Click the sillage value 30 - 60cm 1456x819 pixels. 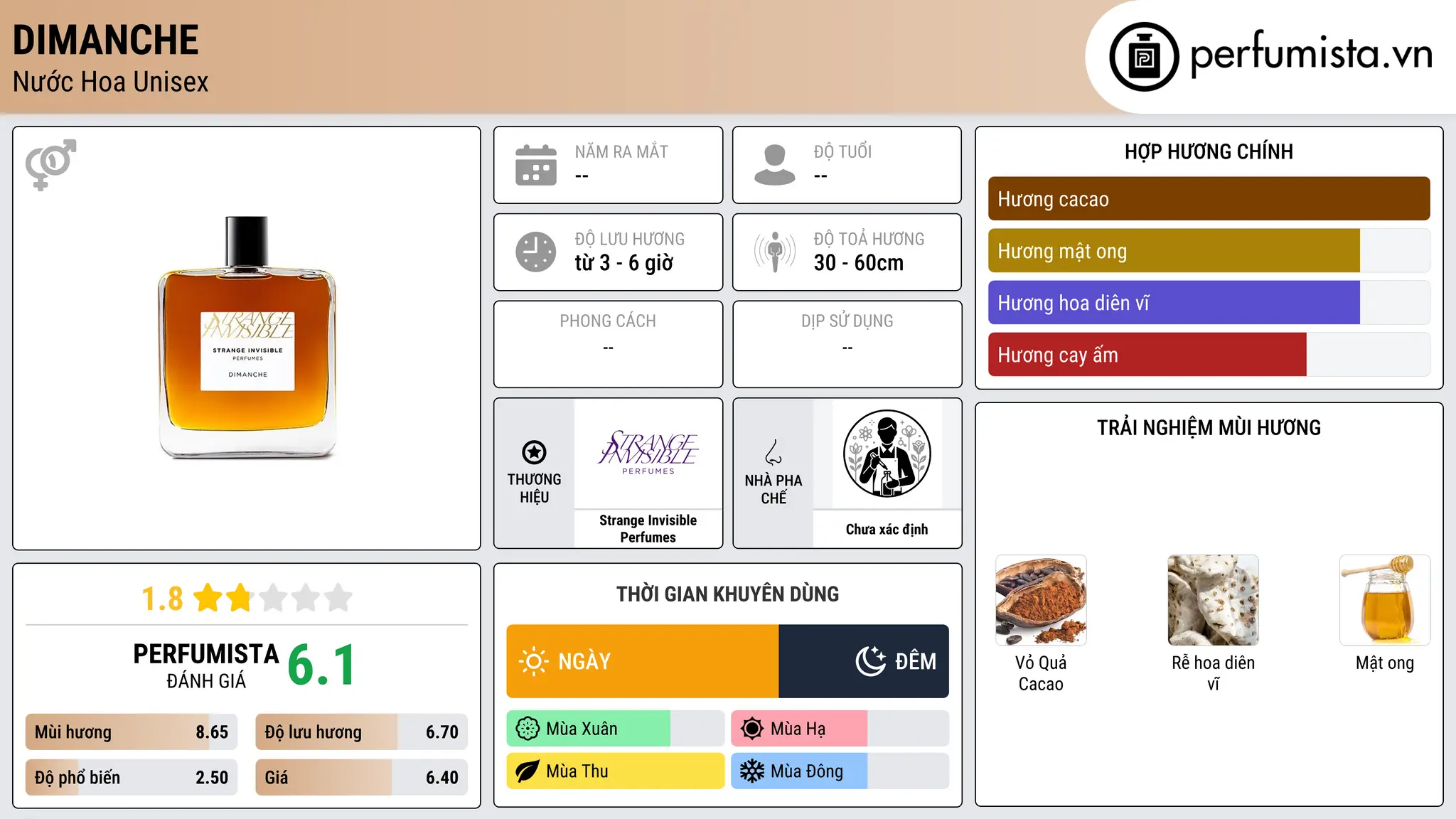859,263
